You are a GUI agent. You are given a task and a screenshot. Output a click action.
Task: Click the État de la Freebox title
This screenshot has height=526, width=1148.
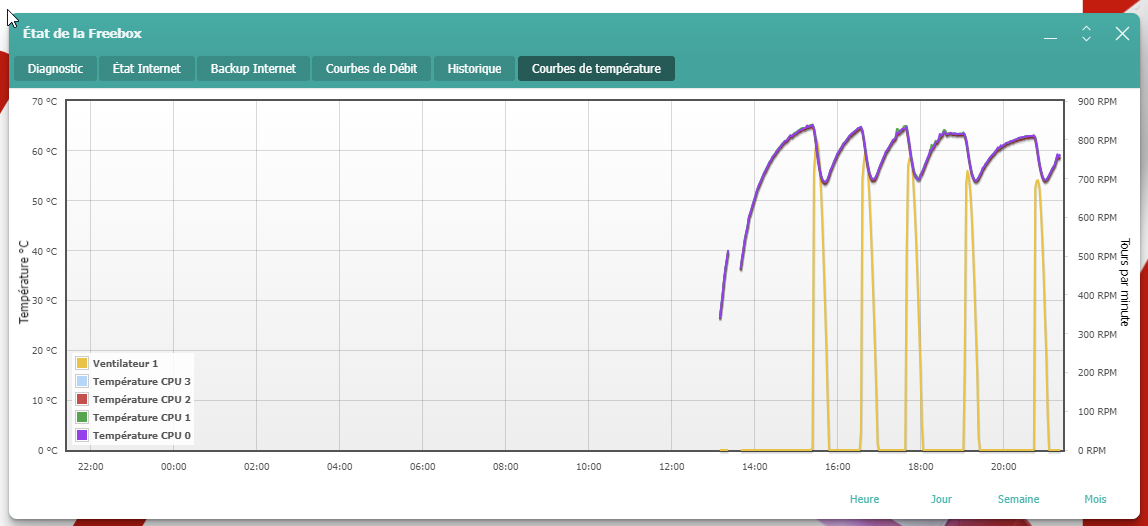[x=83, y=33]
